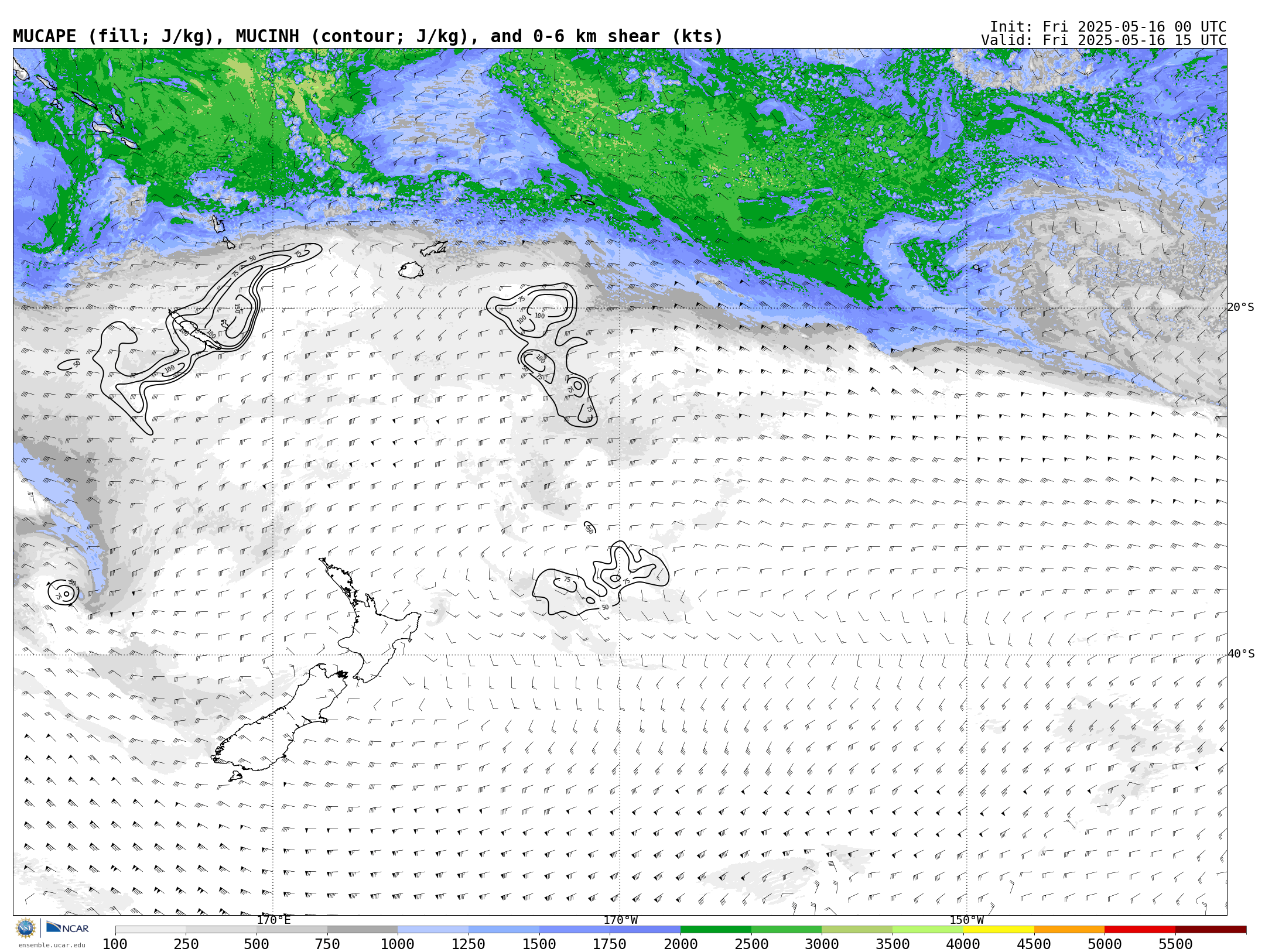The image size is (1265, 952).
Task: Select the dark gray 750-1000 colorbar segment
Action: (x=363, y=930)
